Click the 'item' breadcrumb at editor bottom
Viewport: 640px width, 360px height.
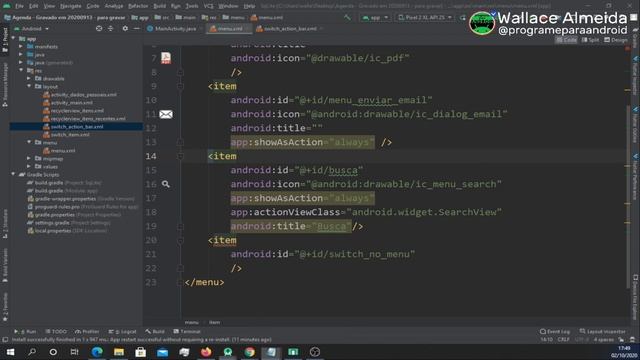tap(214, 322)
